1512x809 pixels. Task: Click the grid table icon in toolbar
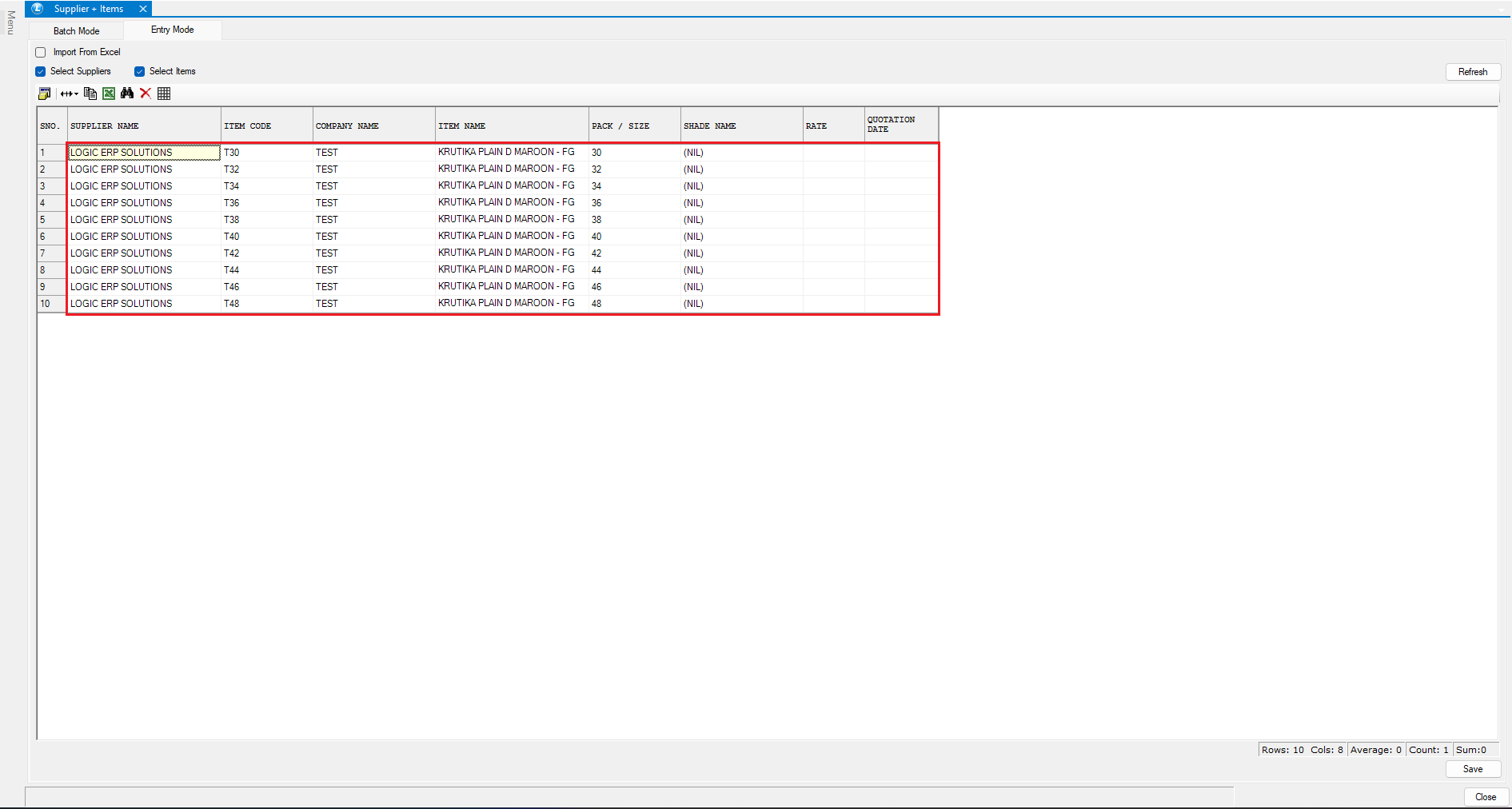164,94
